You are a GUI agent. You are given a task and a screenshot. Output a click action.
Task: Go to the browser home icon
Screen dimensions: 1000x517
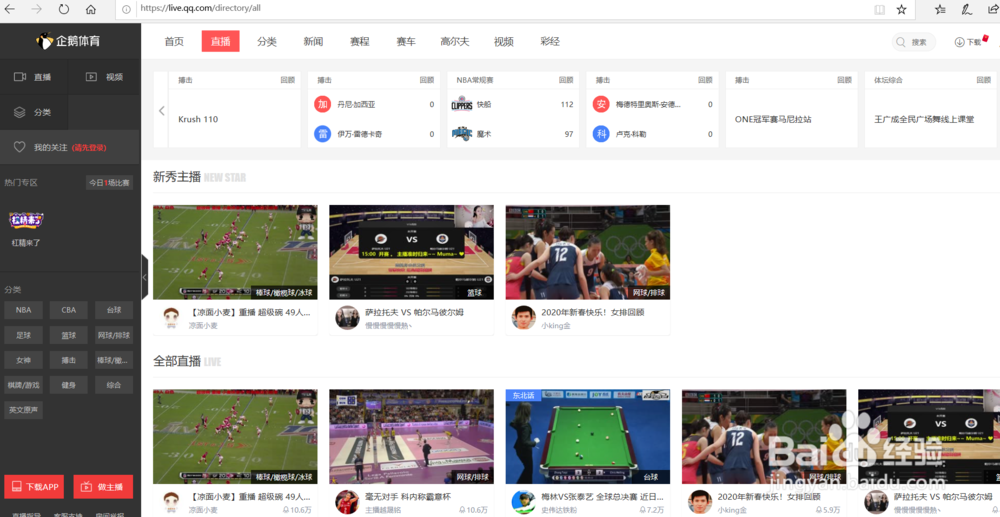[91, 10]
